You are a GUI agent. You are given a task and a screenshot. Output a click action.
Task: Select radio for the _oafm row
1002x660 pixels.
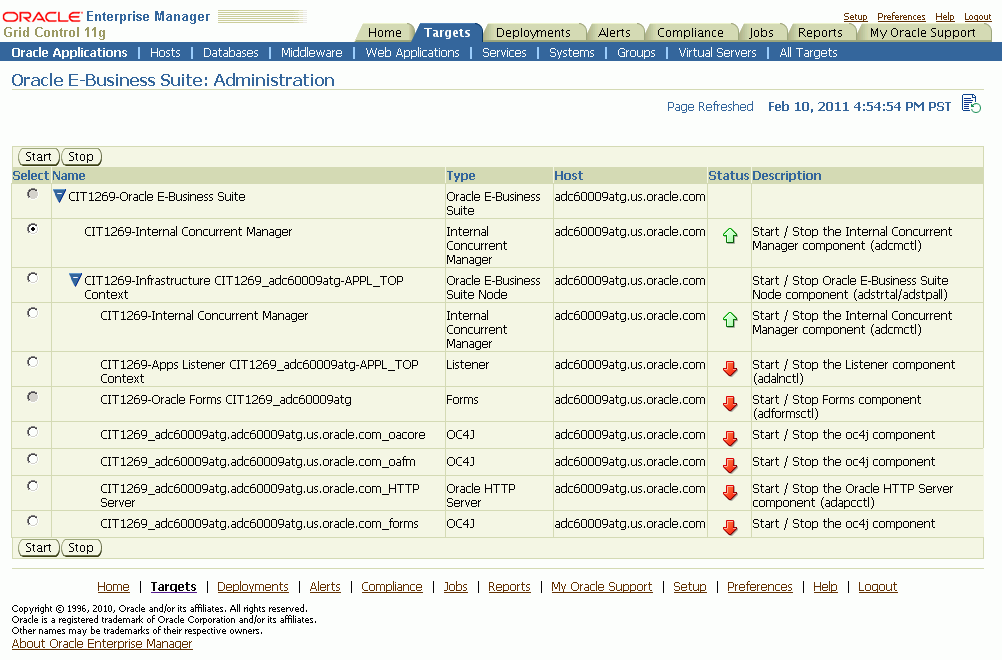click(32, 459)
